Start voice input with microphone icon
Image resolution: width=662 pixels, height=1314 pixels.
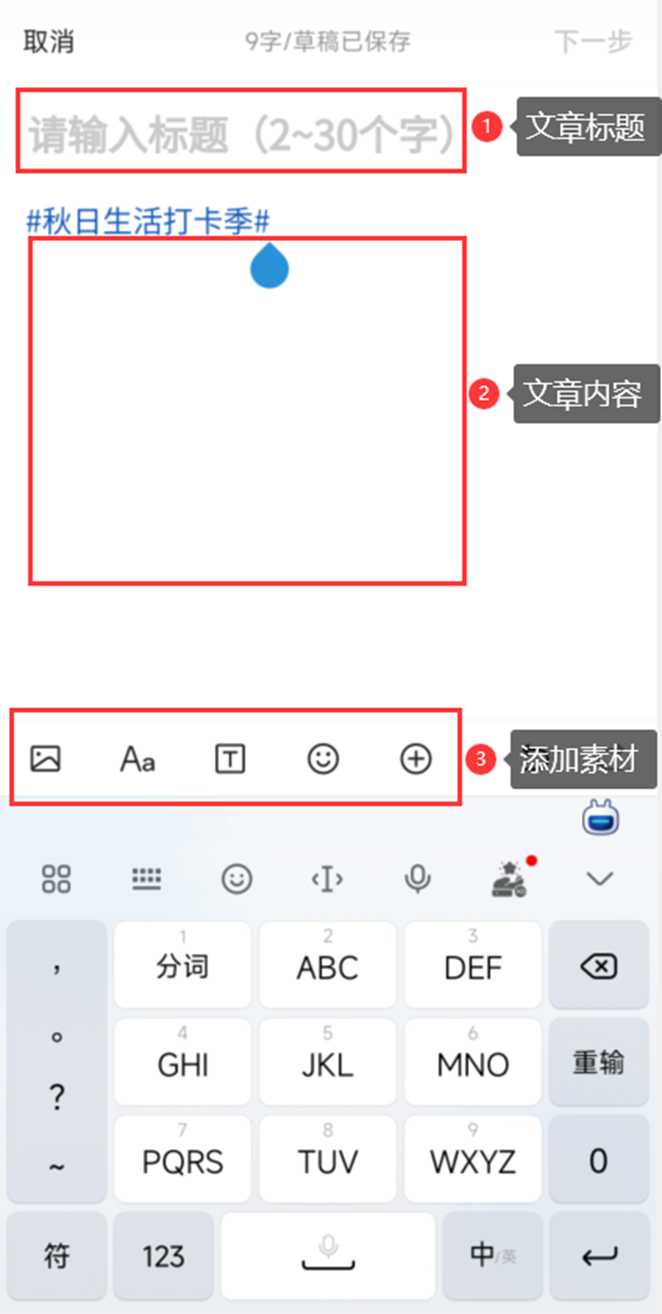pos(417,879)
